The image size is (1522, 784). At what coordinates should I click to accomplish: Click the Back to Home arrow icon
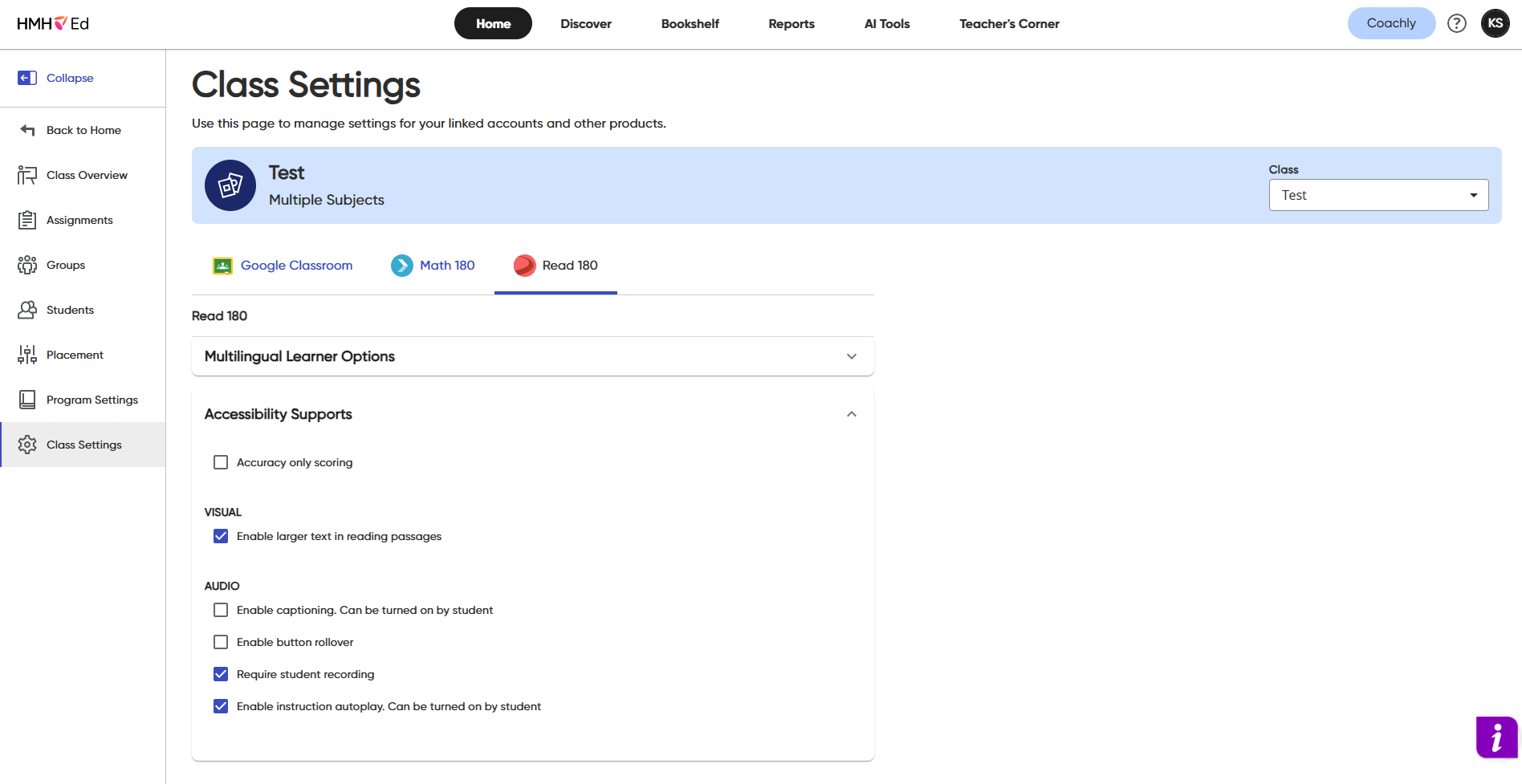(x=27, y=130)
